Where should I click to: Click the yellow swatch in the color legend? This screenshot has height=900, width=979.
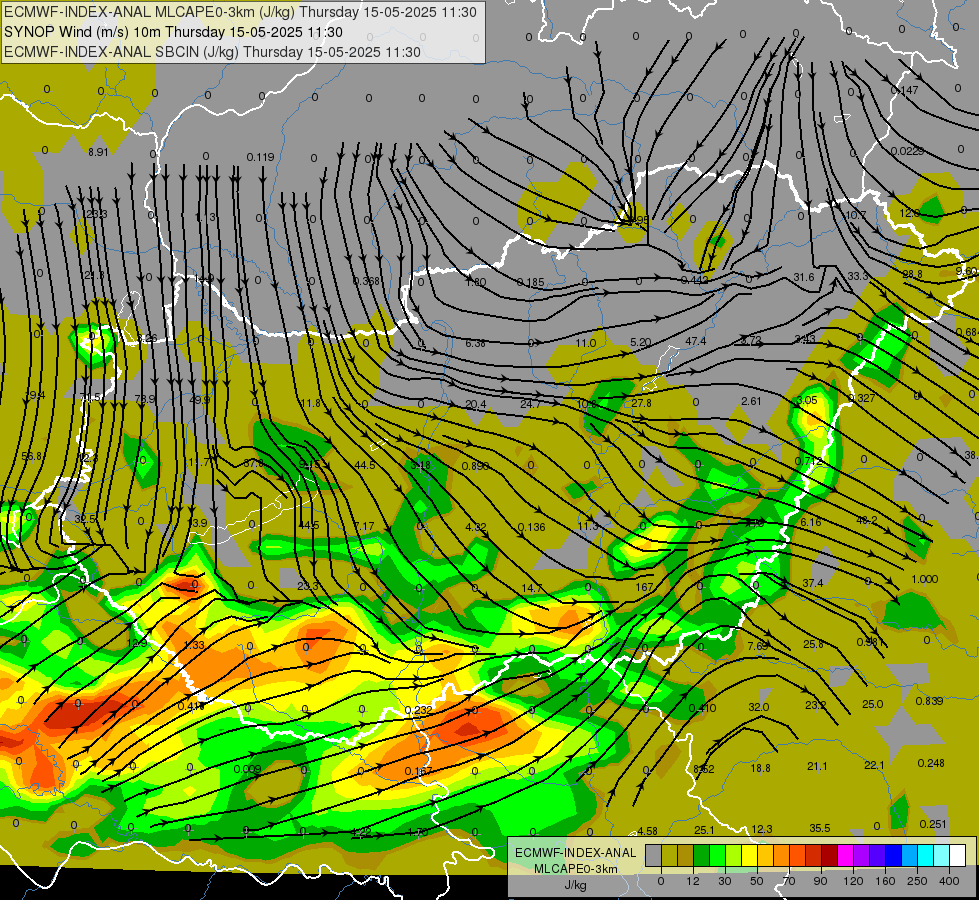[750, 855]
